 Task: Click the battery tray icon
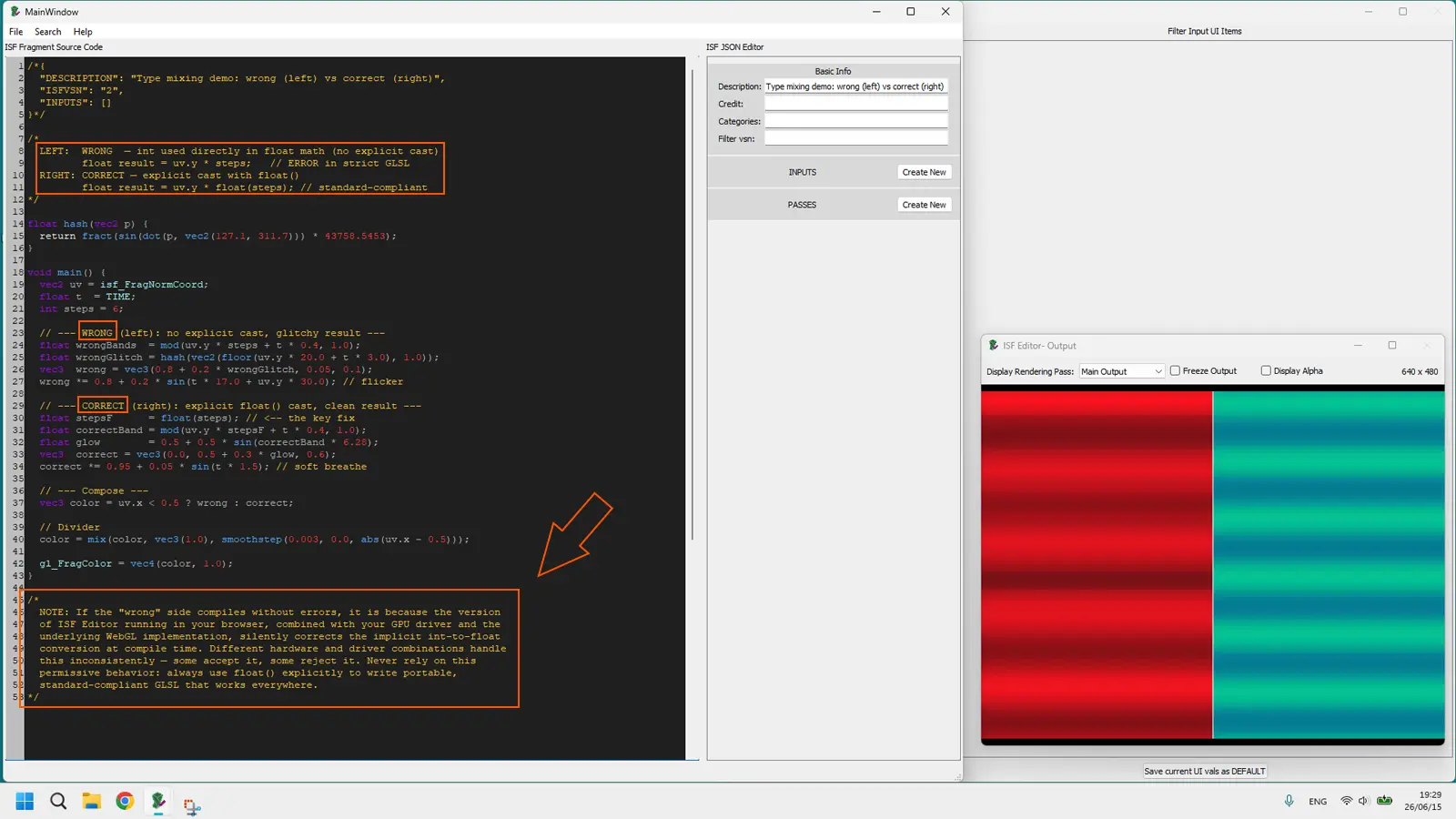(1384, 801)
